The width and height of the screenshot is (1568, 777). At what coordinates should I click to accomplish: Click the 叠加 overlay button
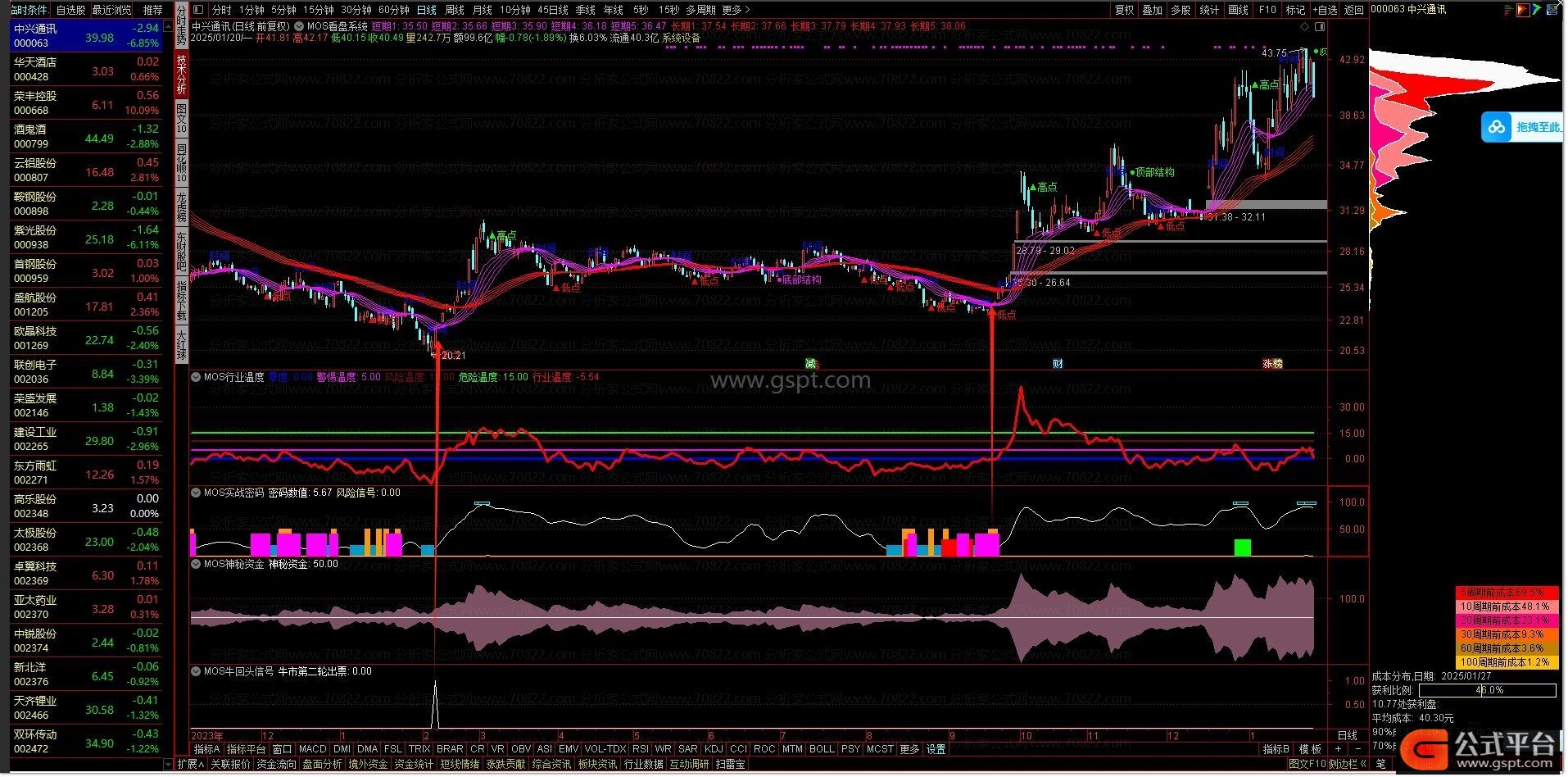tap(1152, 10)
